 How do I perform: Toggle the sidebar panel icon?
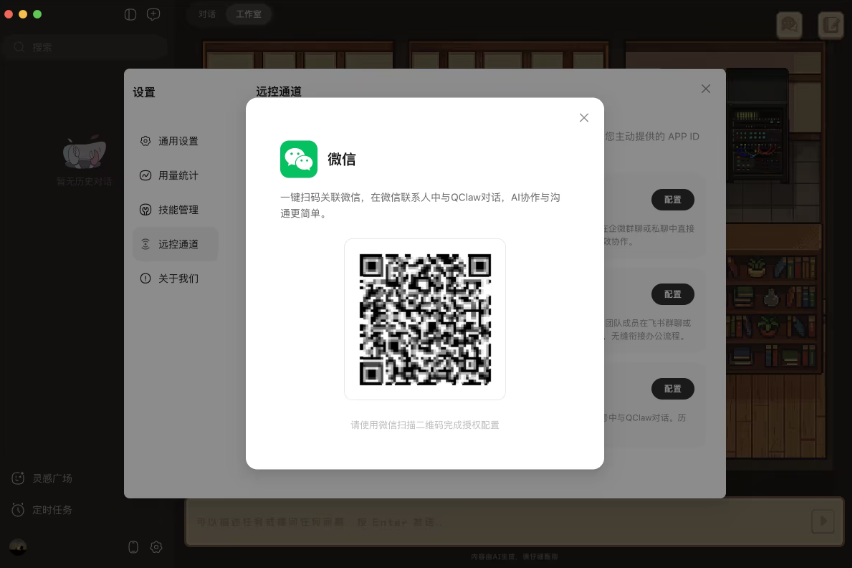[130, 15]
